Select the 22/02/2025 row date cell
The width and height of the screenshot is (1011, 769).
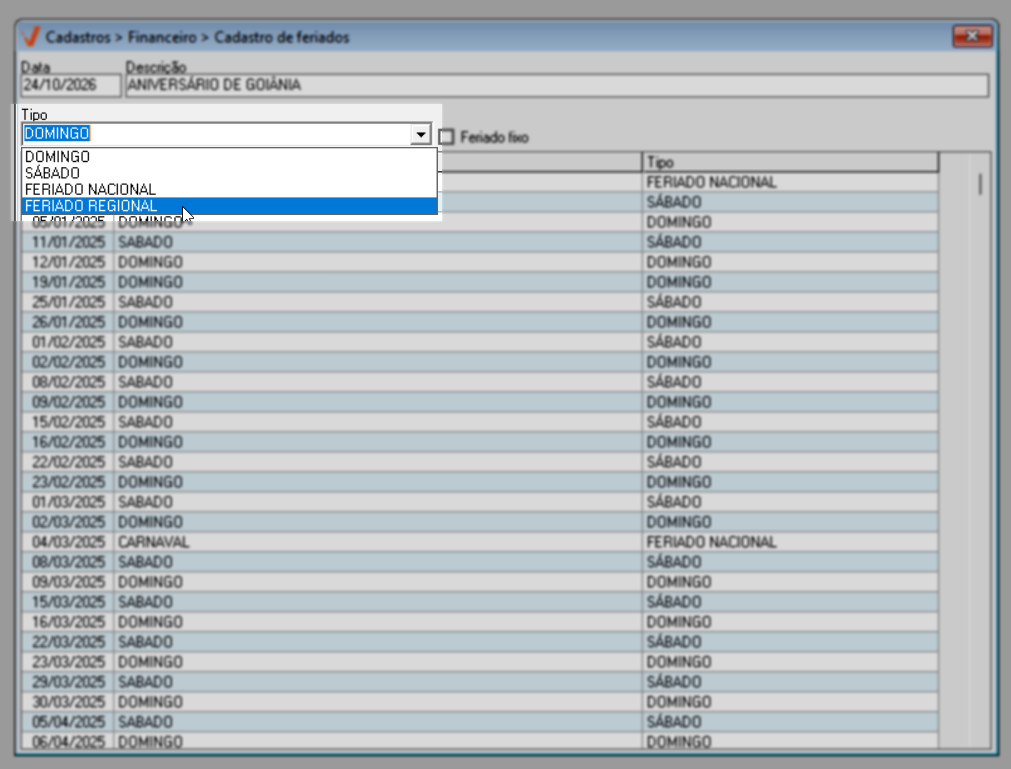click(68, 462)
